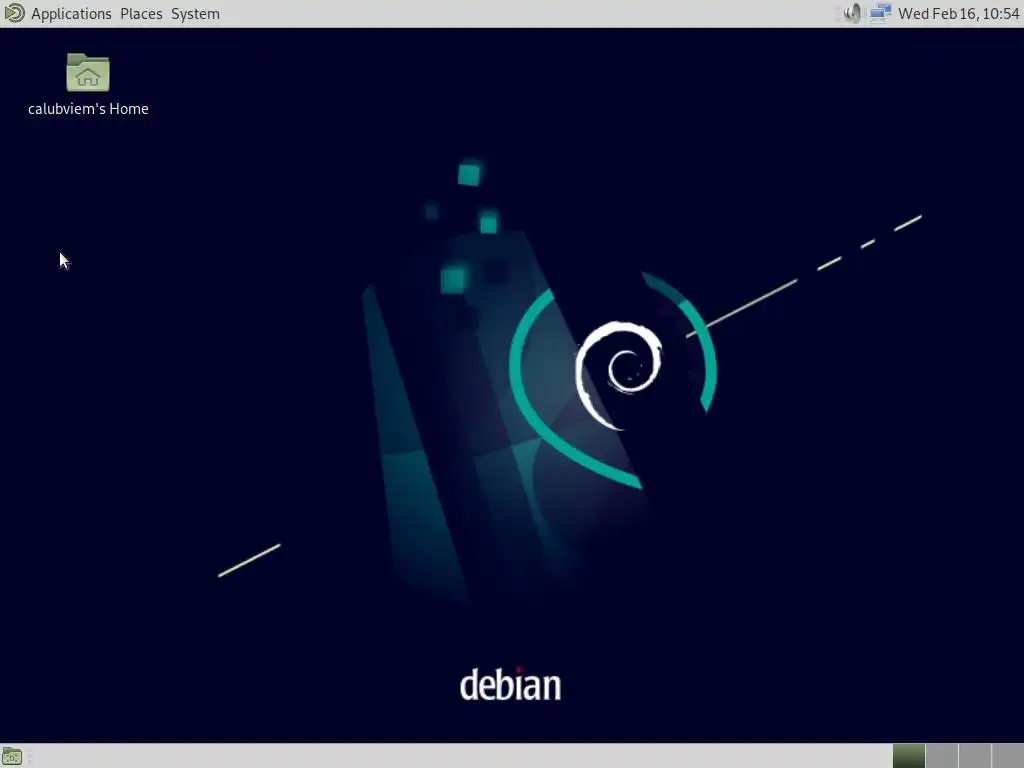Click the MATE logo icon beside Applications

click(14, 13)
